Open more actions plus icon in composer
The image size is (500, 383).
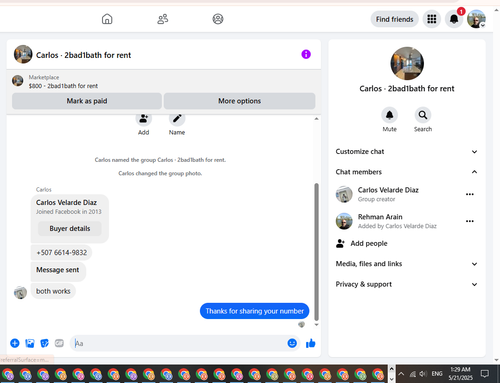(x=15, y=343)
